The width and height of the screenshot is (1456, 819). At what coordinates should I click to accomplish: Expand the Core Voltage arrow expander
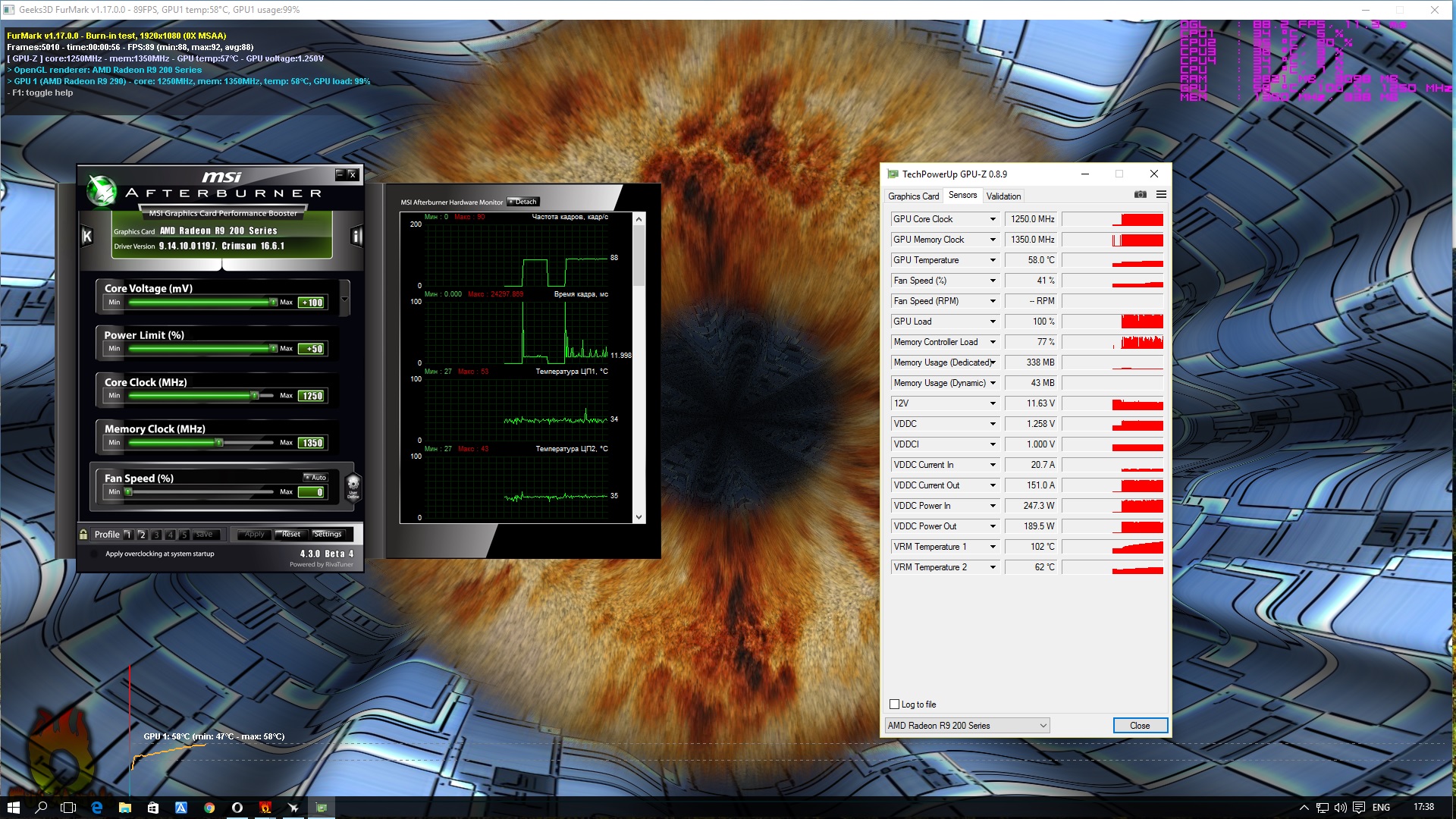[x=345, y=299]
